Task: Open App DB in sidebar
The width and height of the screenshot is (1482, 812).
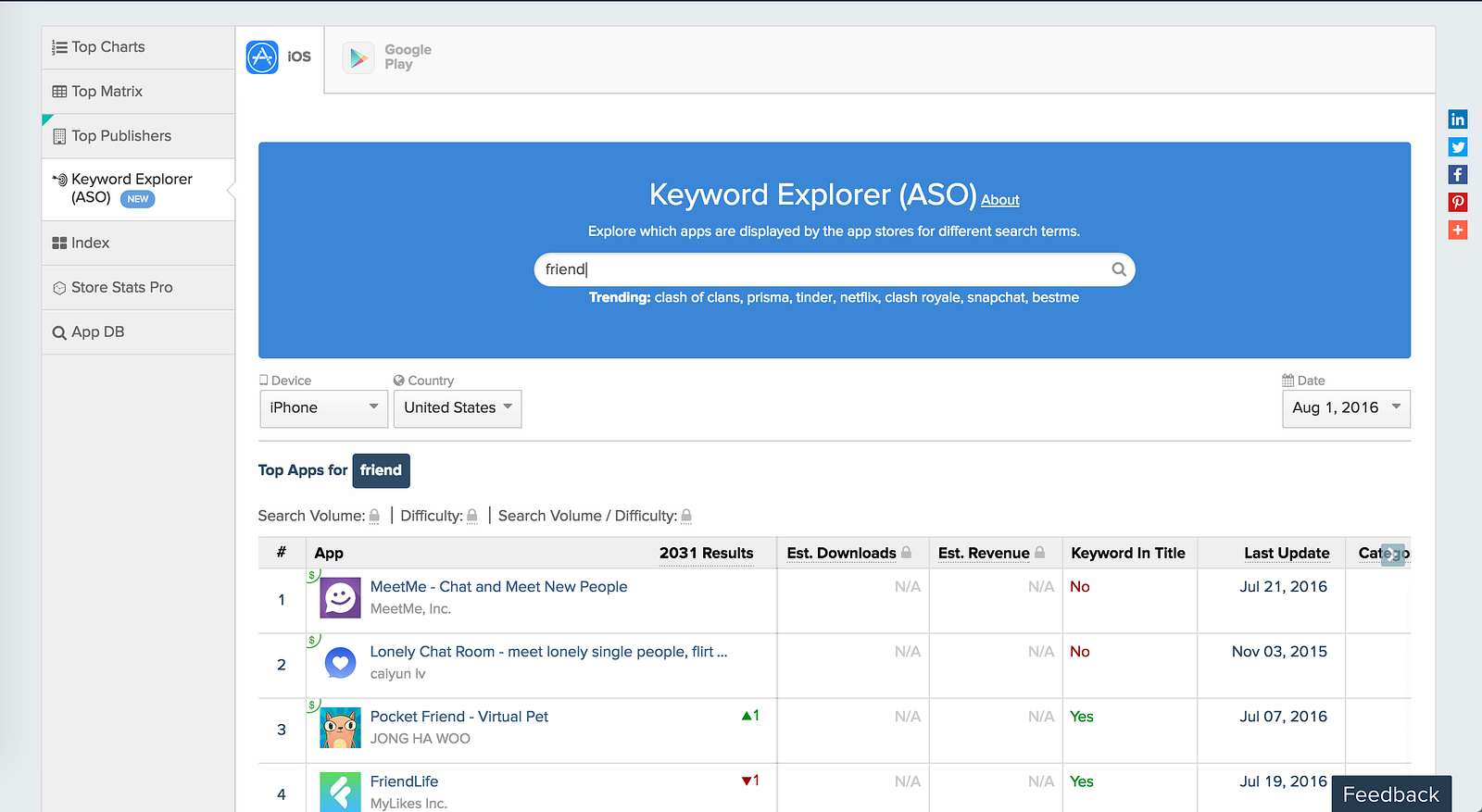Action: click(137, 331)
